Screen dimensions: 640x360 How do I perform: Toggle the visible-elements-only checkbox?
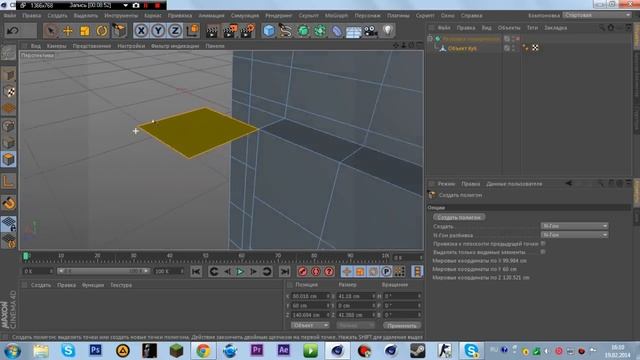(x=543, y=252)
